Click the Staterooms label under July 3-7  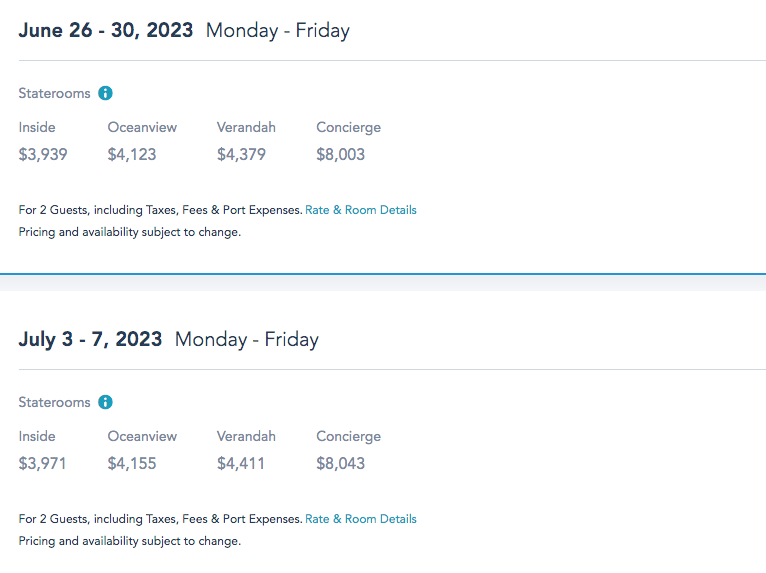(54, 402)
